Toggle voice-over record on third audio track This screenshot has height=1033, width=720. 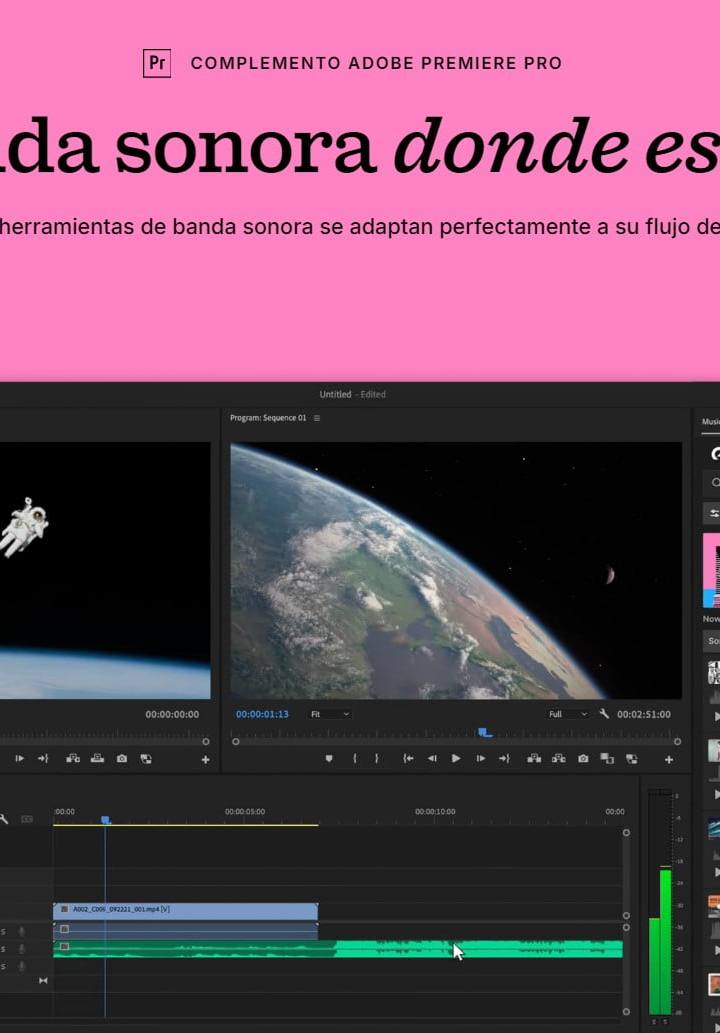(22, 966)
